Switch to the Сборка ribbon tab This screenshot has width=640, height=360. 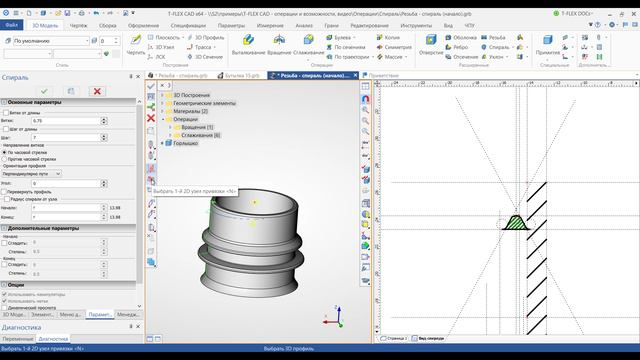[x=107, y=25]
